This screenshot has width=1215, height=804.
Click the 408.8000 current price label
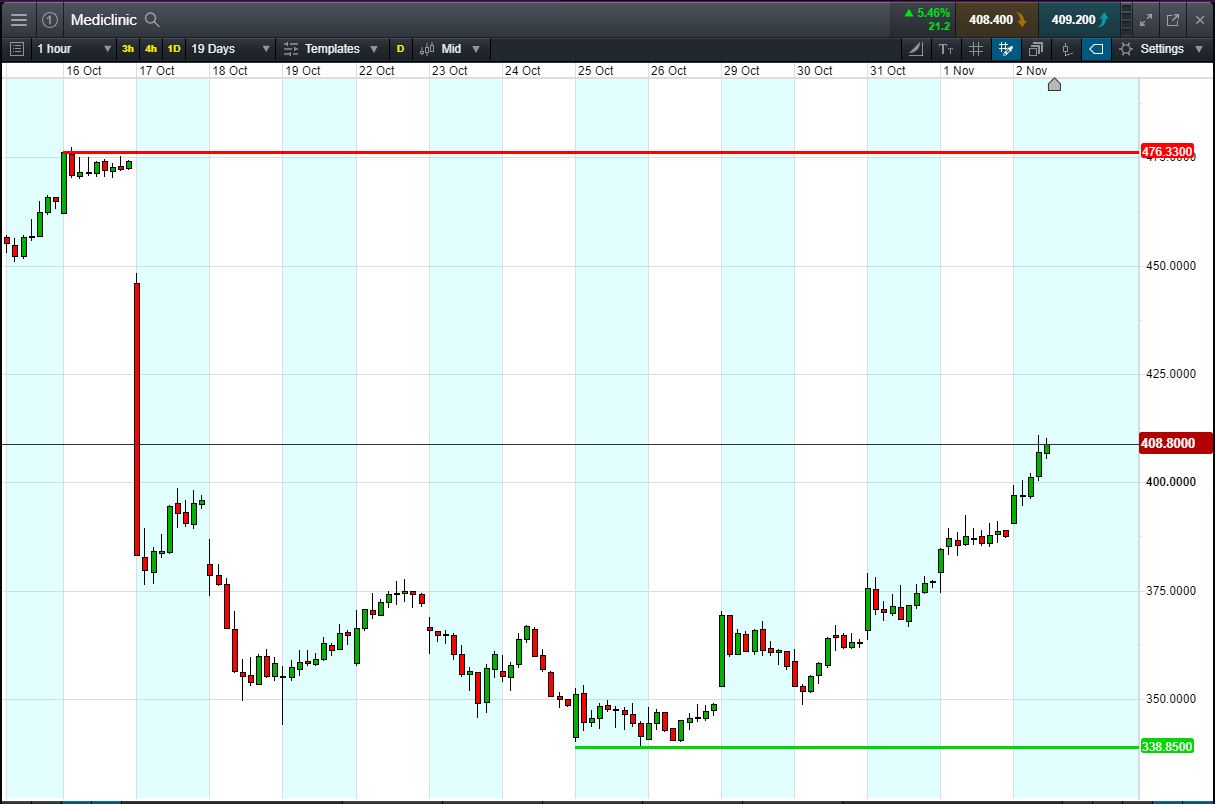click(1175, 443)
